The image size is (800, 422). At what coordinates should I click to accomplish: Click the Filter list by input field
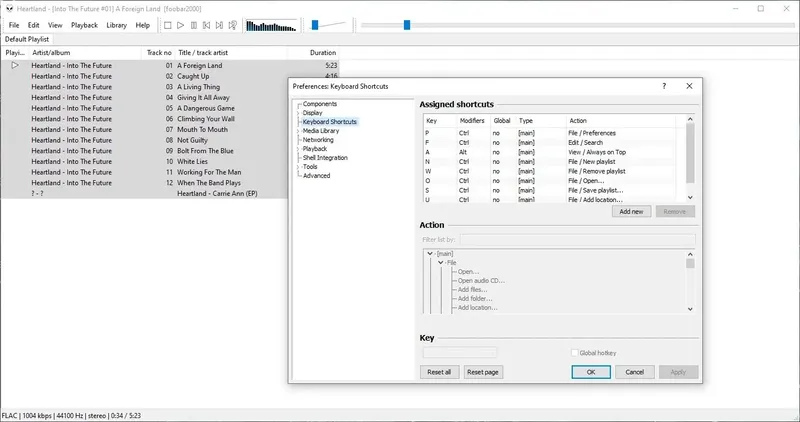[577, 239]
